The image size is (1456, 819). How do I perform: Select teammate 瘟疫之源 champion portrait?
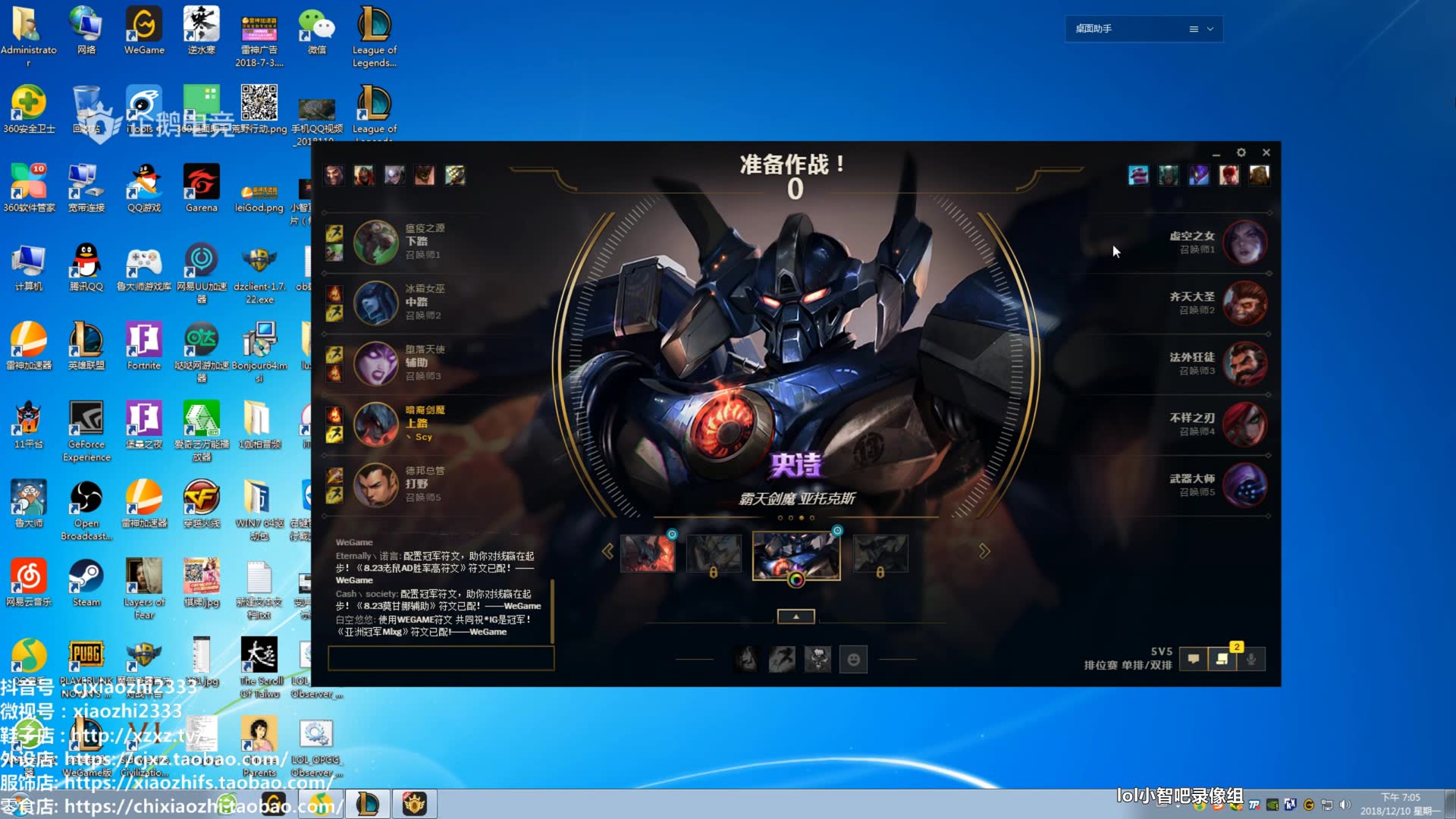point(375,242)
